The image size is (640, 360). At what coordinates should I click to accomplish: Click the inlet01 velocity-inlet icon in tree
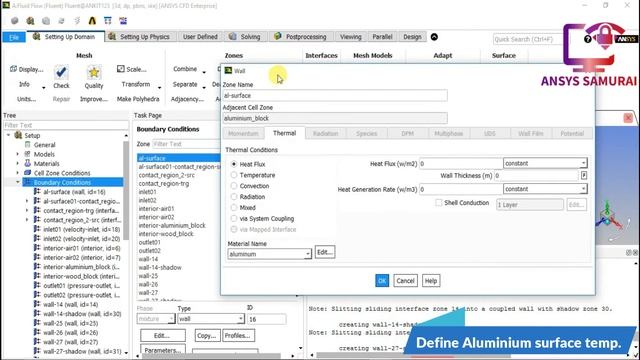pos(37,229)
